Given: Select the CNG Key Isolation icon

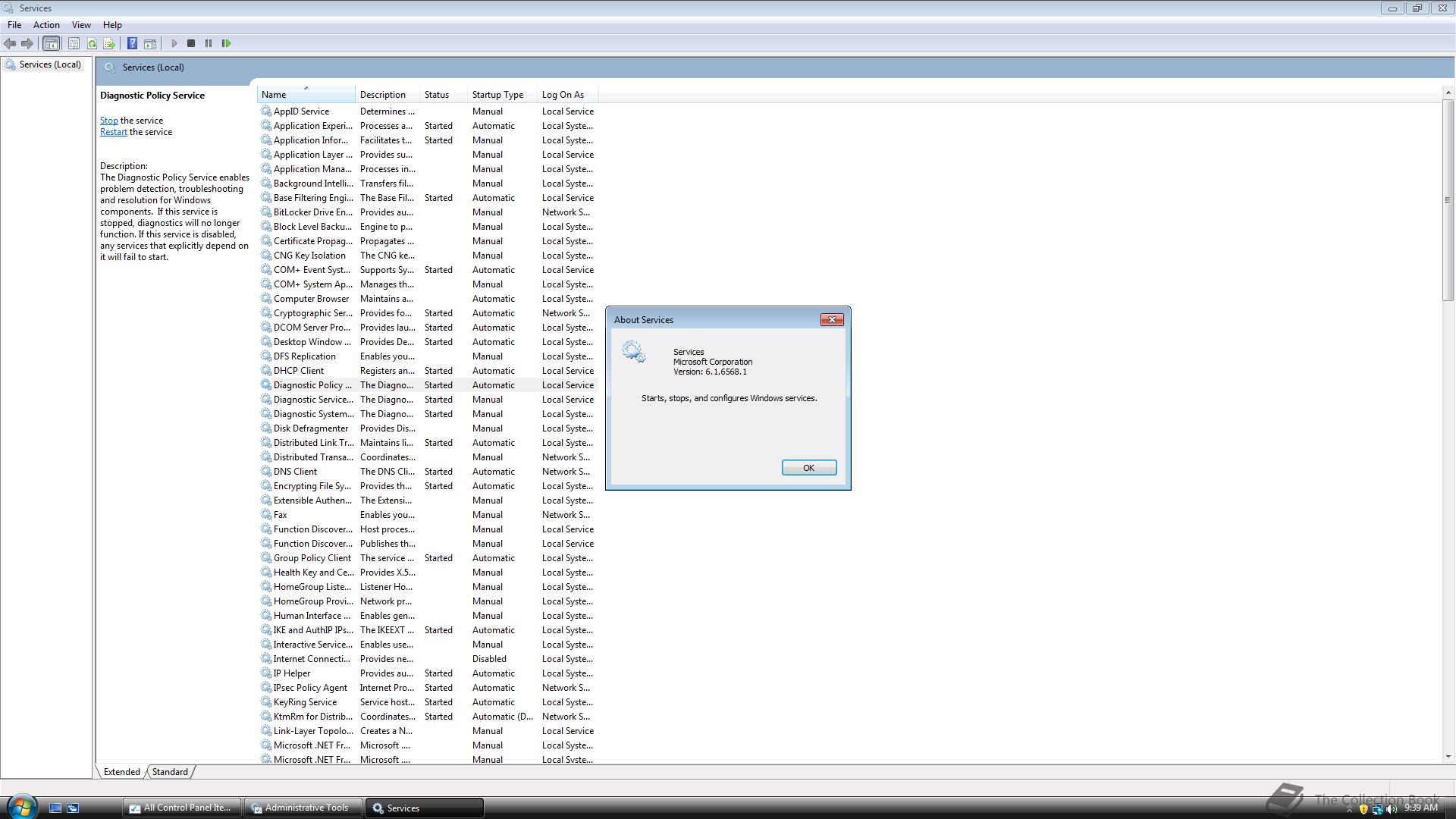Looking at the screenshot, I should pyautogui.click(x=266, y=256).
